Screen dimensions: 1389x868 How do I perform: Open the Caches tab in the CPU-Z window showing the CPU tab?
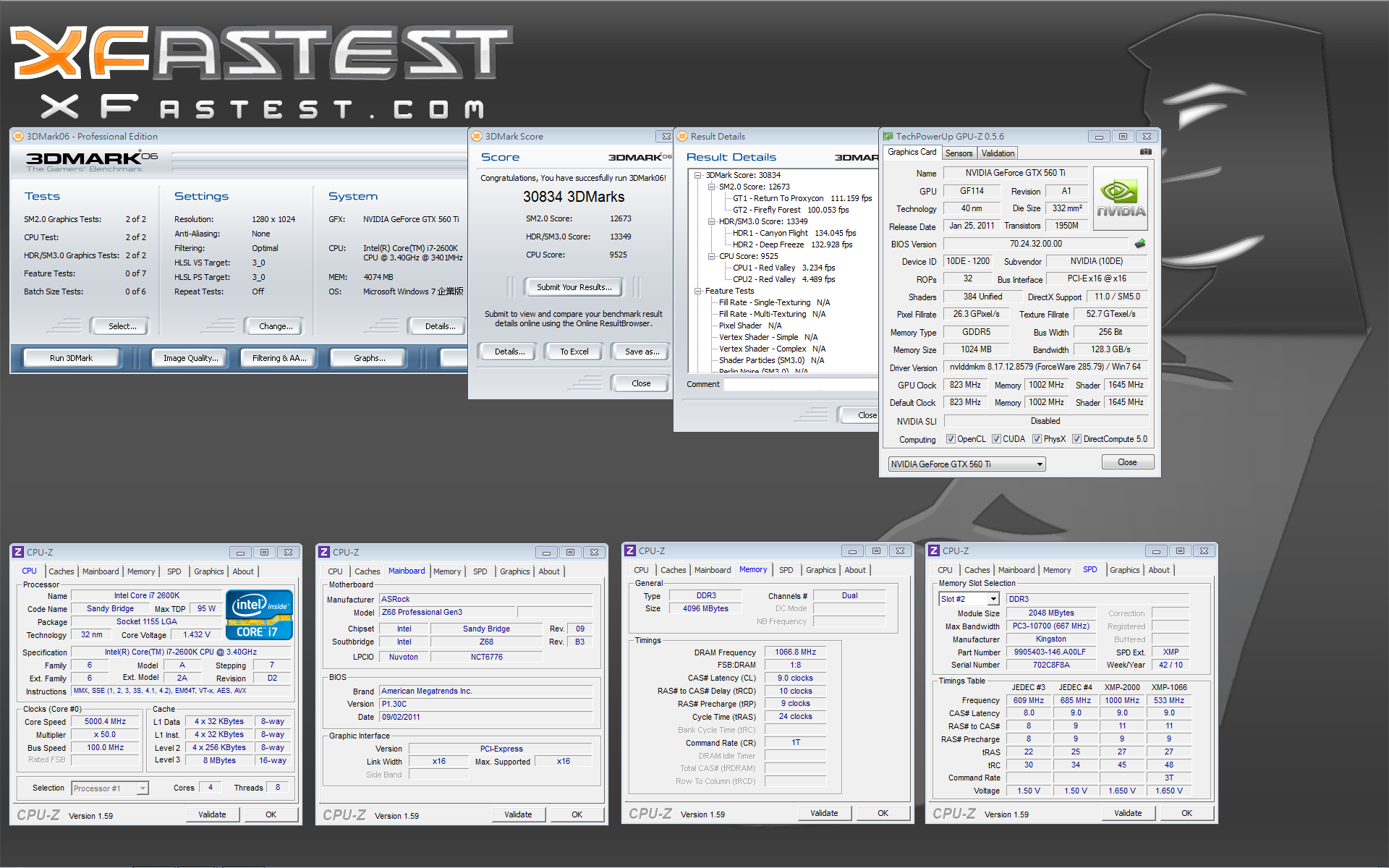(61, 571)
